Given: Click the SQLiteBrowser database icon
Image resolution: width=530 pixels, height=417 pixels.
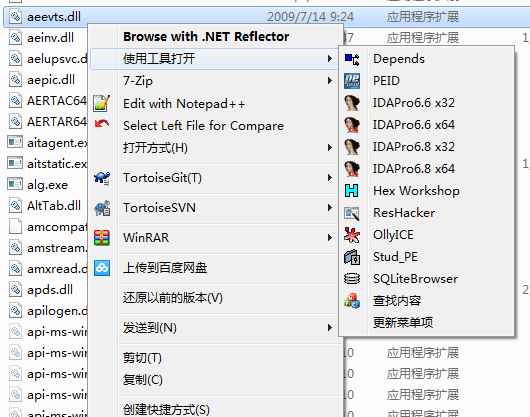Looking at the screenshot, I should (352, 279).
